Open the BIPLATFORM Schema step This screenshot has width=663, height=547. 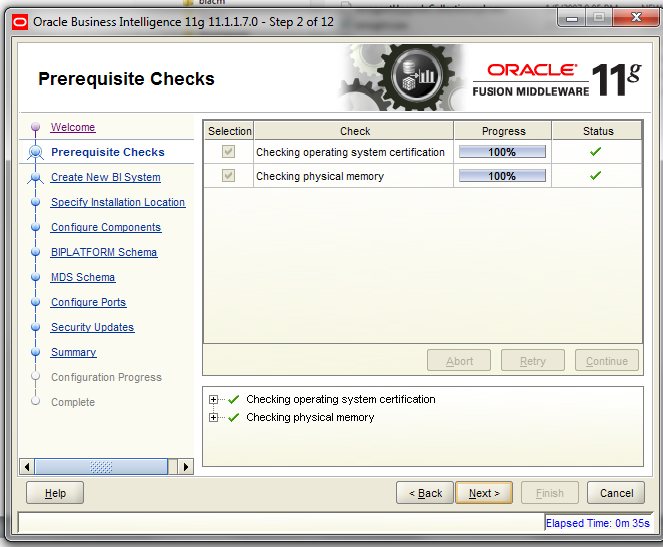(104, 252)
